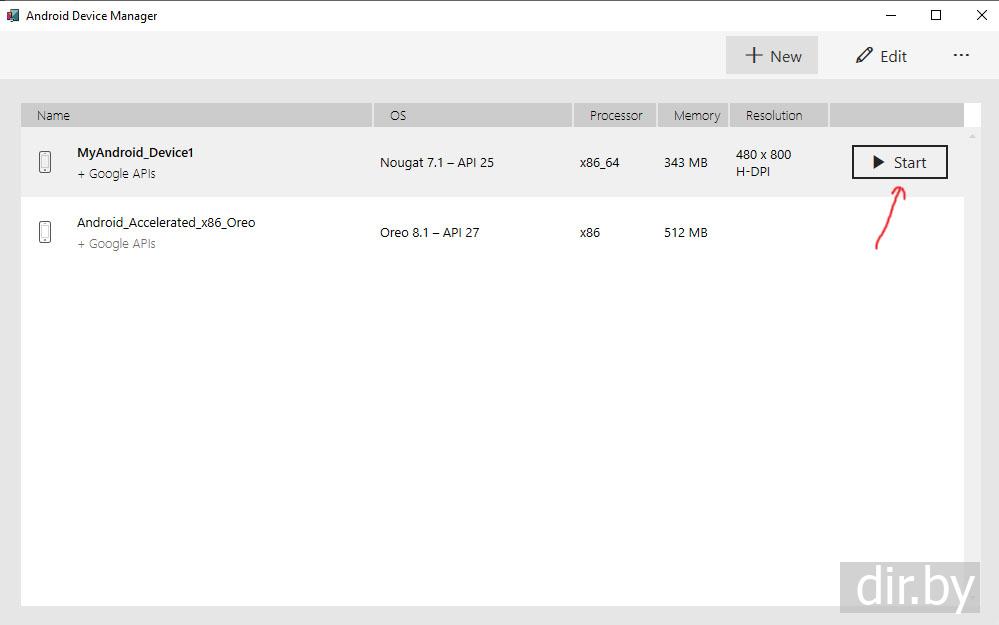The width and height of the screenshot is (999, 625).
Task: Minimize the Android Device Manager window
Action: point(891,15)
